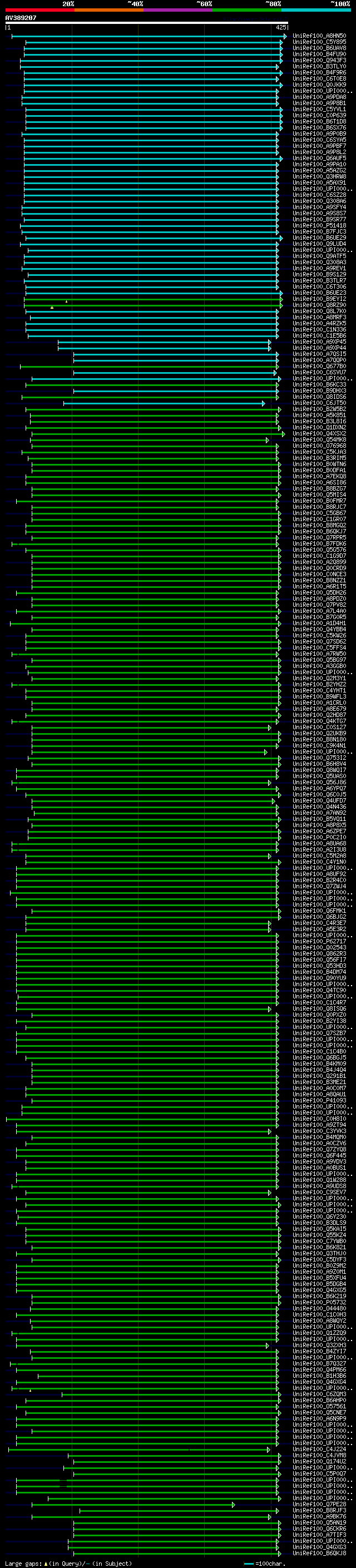Open hit UniRef100_B3TLY0
356x1568 pixels.
tap(319, 66)
